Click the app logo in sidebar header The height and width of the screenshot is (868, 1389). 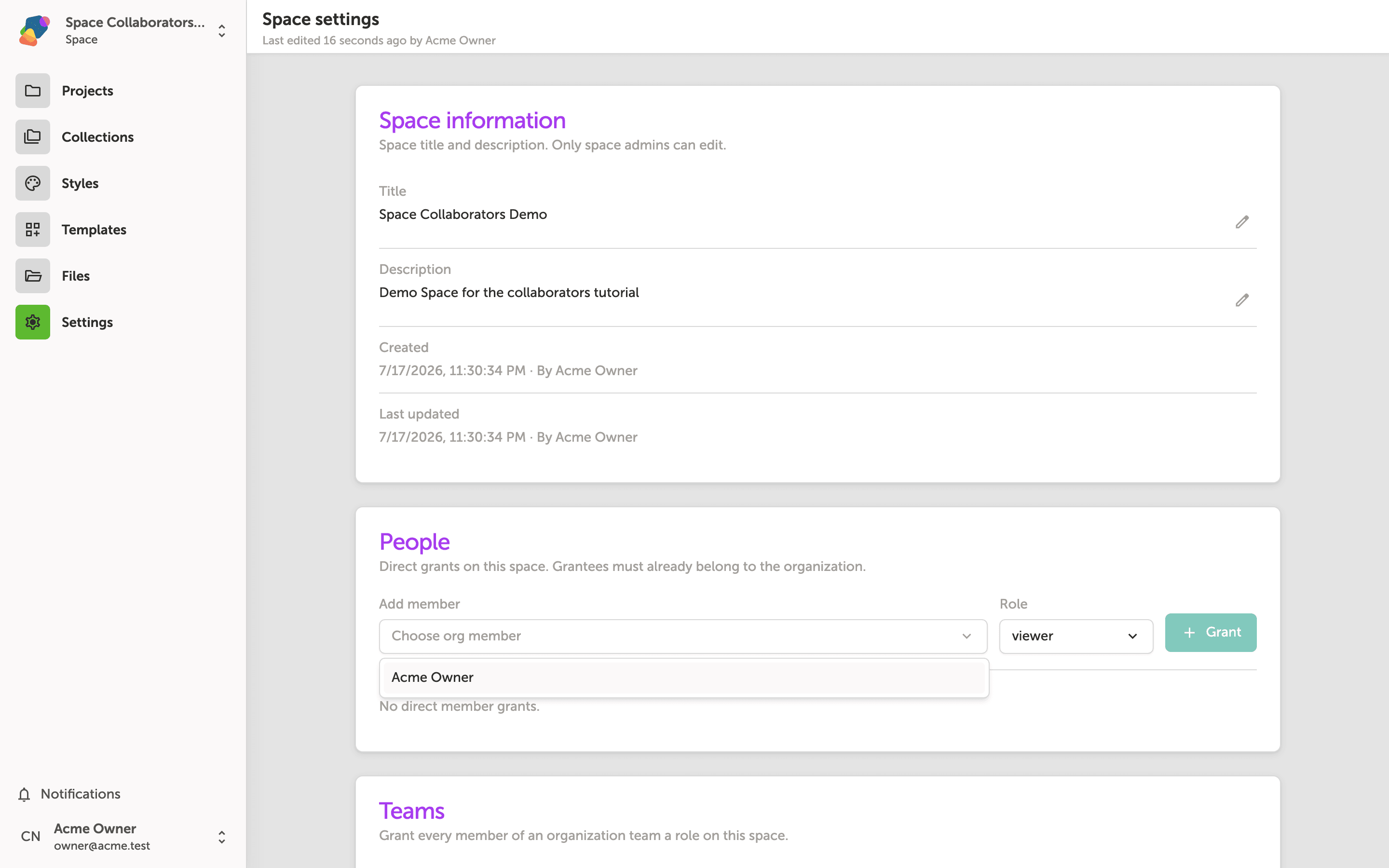click(34, 30)
